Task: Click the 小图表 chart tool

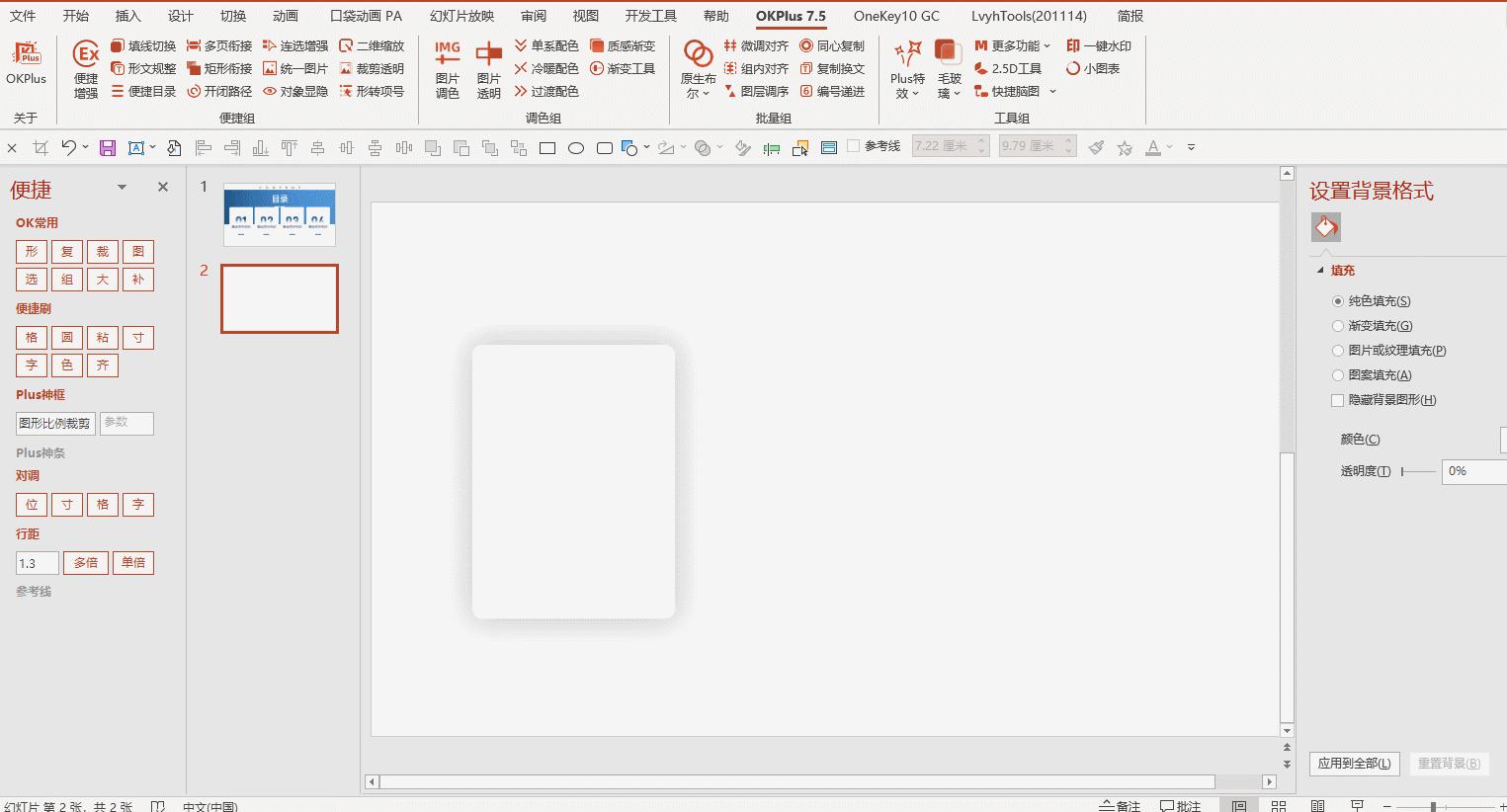Action: tap(1093, 68)
